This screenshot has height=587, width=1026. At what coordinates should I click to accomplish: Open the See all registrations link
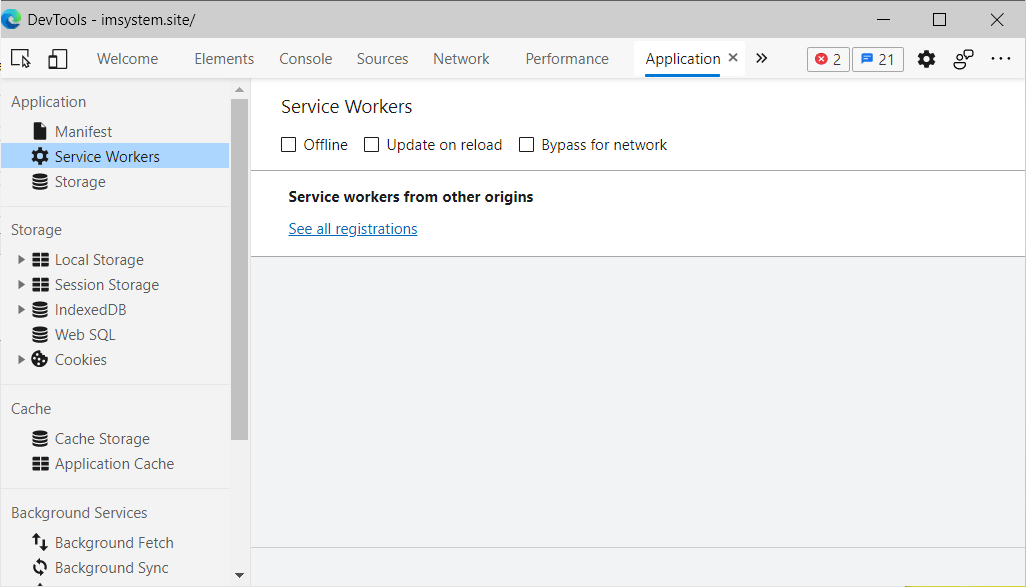pyautogui.click(x=352, y=228)
